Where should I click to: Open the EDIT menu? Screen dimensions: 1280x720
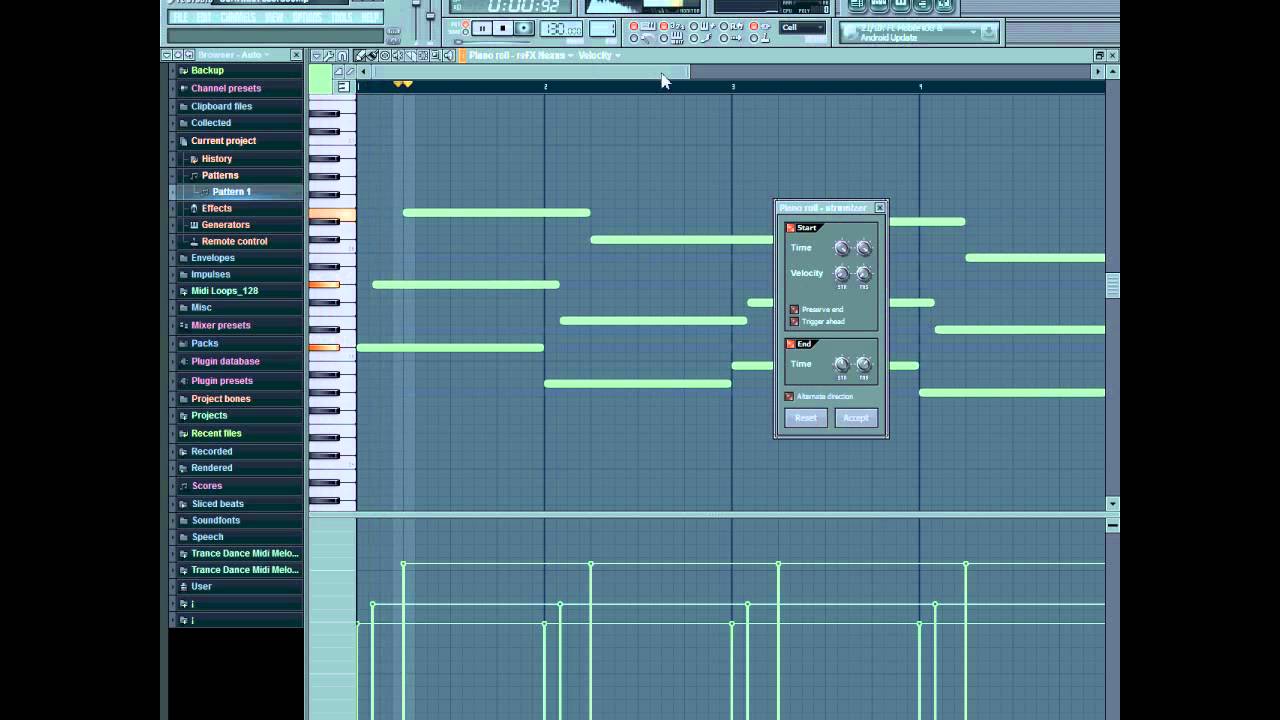pos(204,17)
